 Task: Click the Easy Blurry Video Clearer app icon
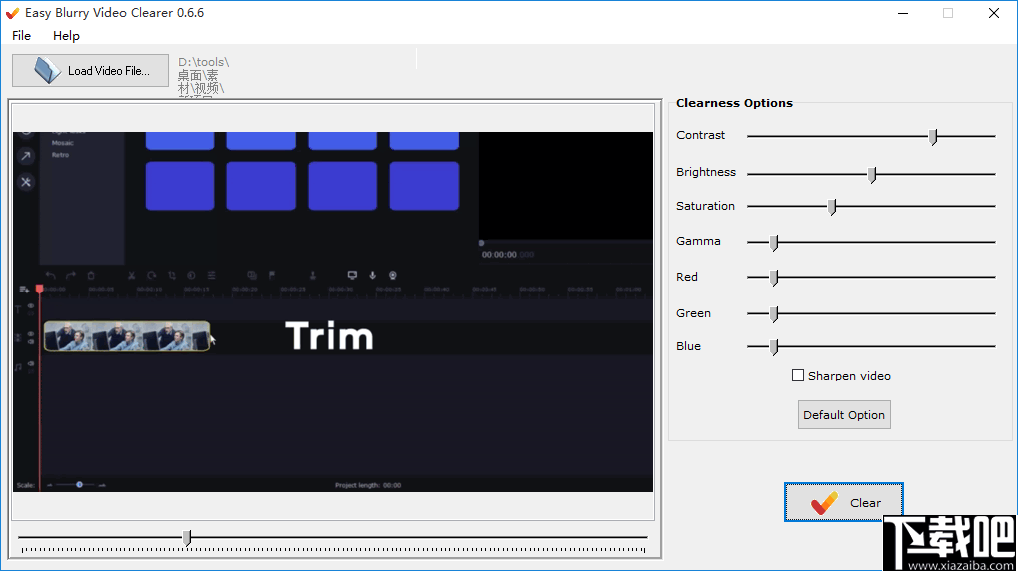tap(12, 13)
